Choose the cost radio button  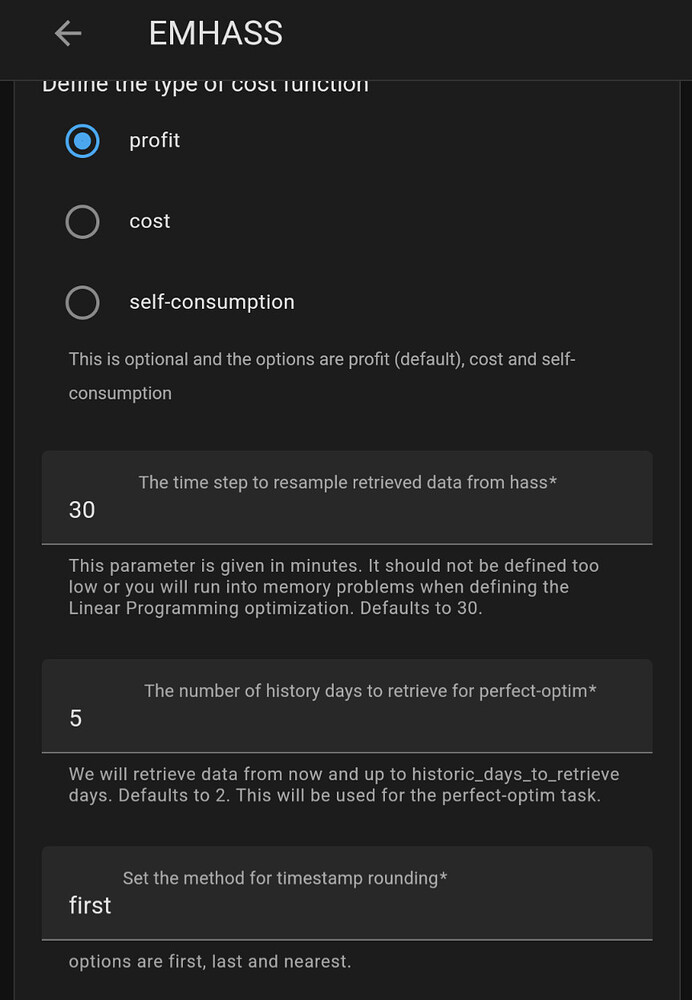click(82, 221)
